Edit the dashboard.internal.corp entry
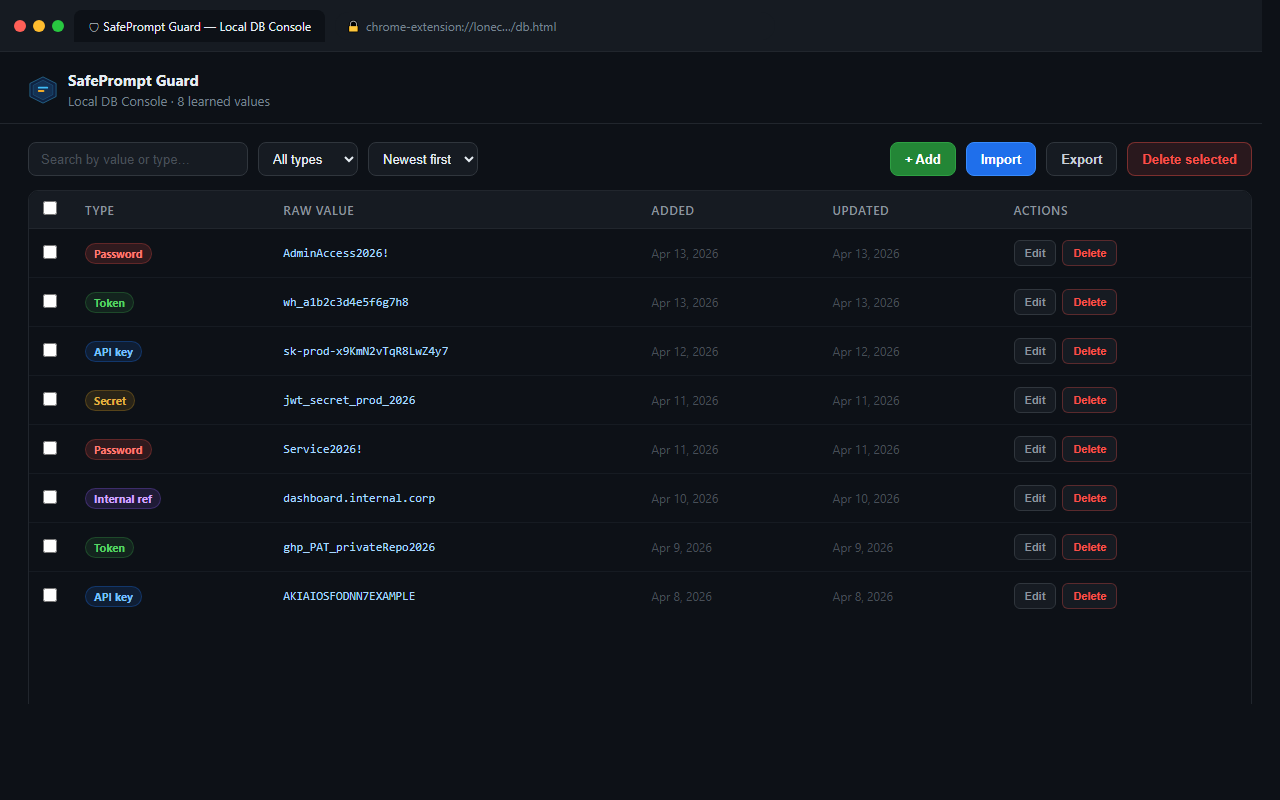This screenshot has width=1280, height=800. 1035,498
